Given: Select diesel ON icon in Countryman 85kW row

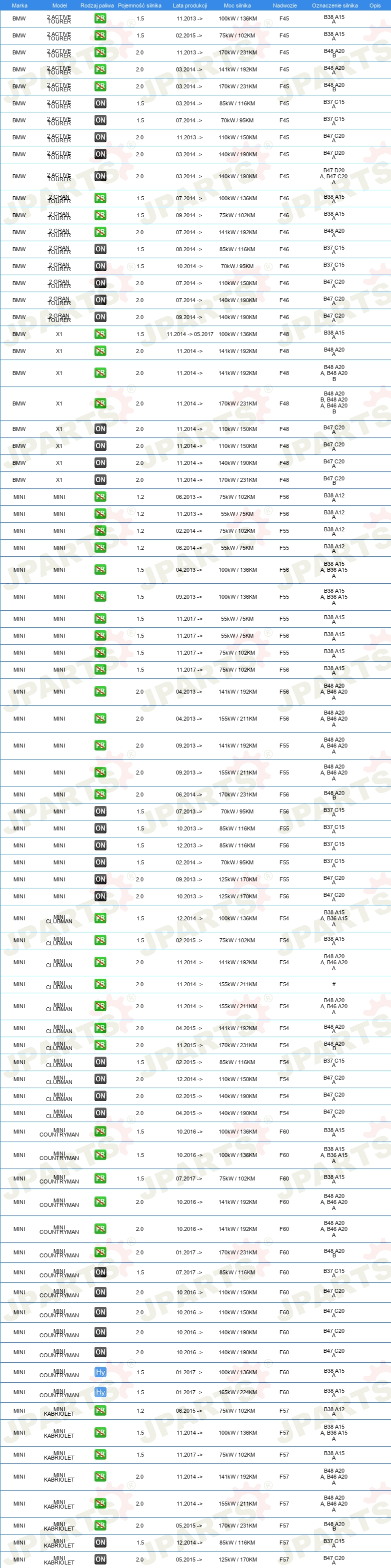Looking at the screenshot, I should coord(100,1272).
